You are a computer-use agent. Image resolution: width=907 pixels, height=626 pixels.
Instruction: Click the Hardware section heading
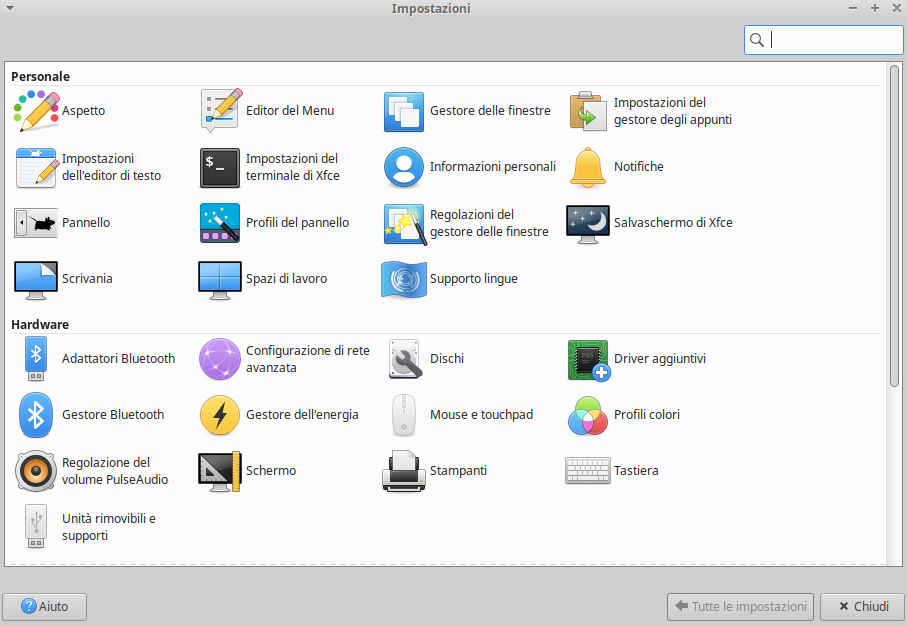(x=40, y=325)
